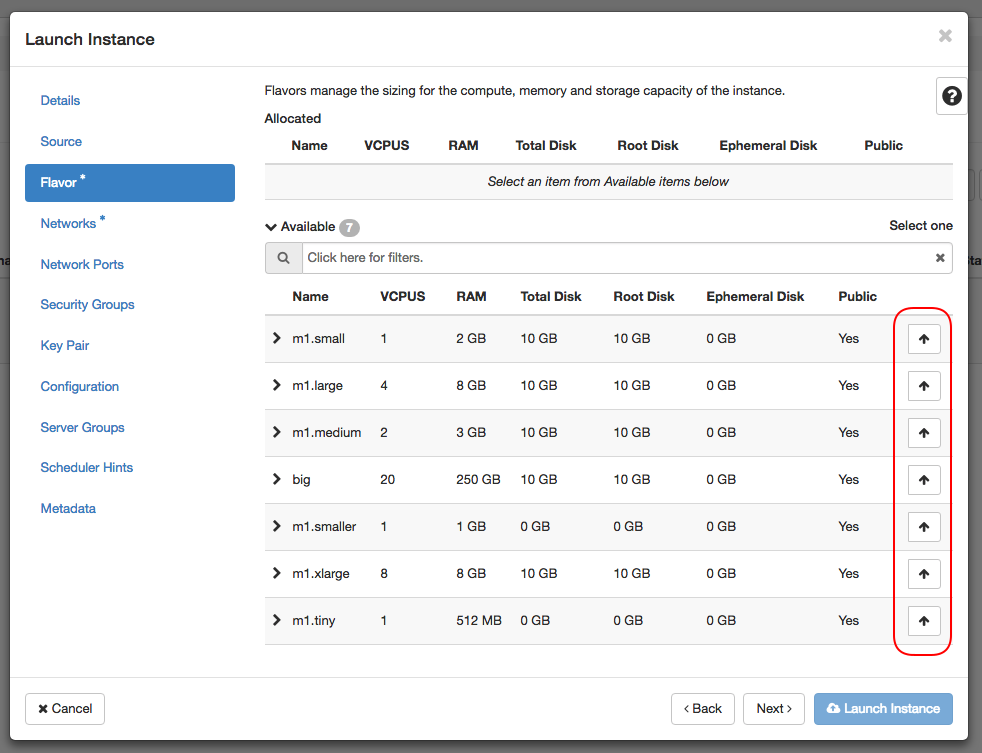This screenshot has width=982, height=753.
Task: Click the Available RAM column header
Action: (x=471, y=296)
